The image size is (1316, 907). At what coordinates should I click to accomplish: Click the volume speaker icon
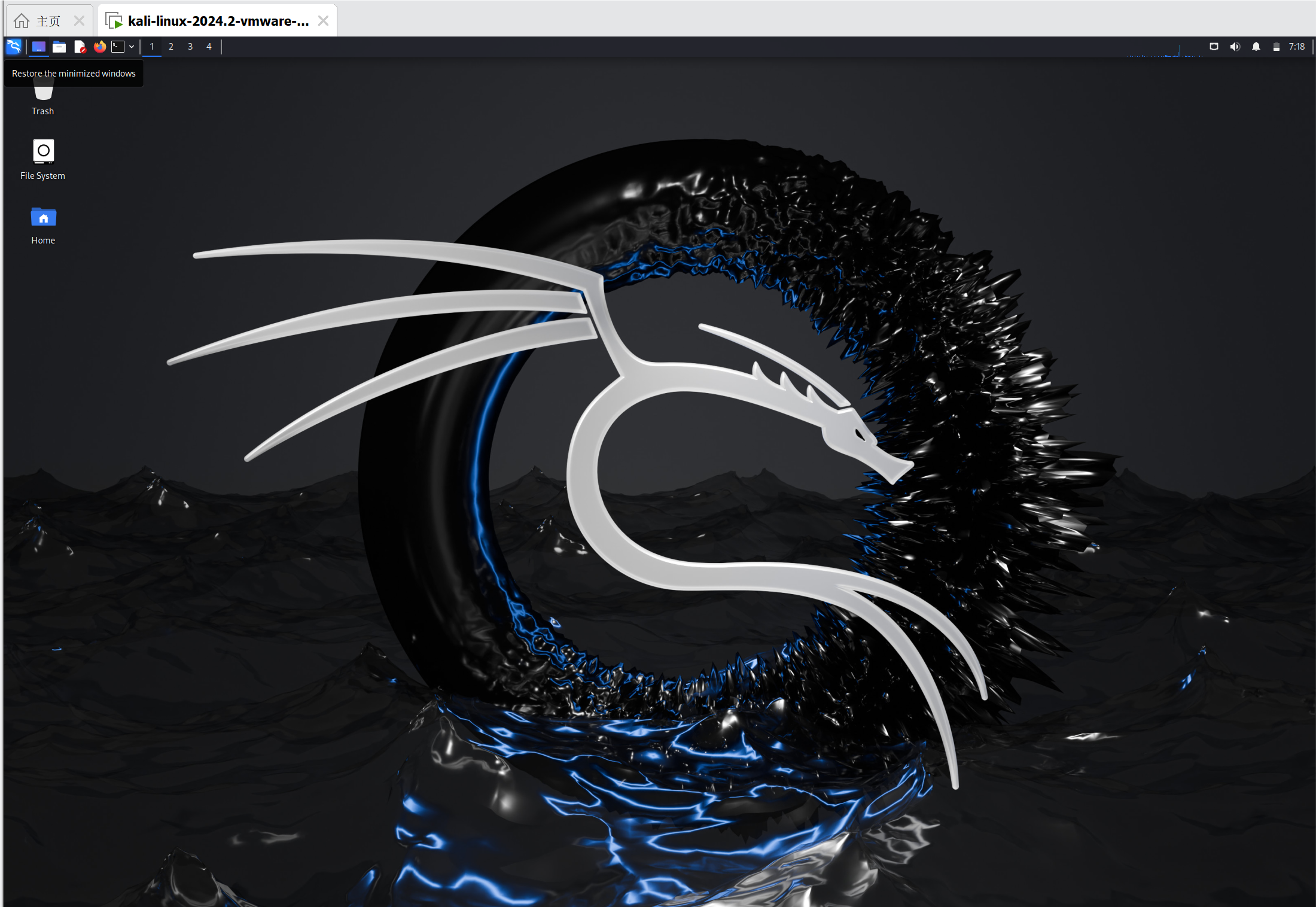[x=1235, y=47]
